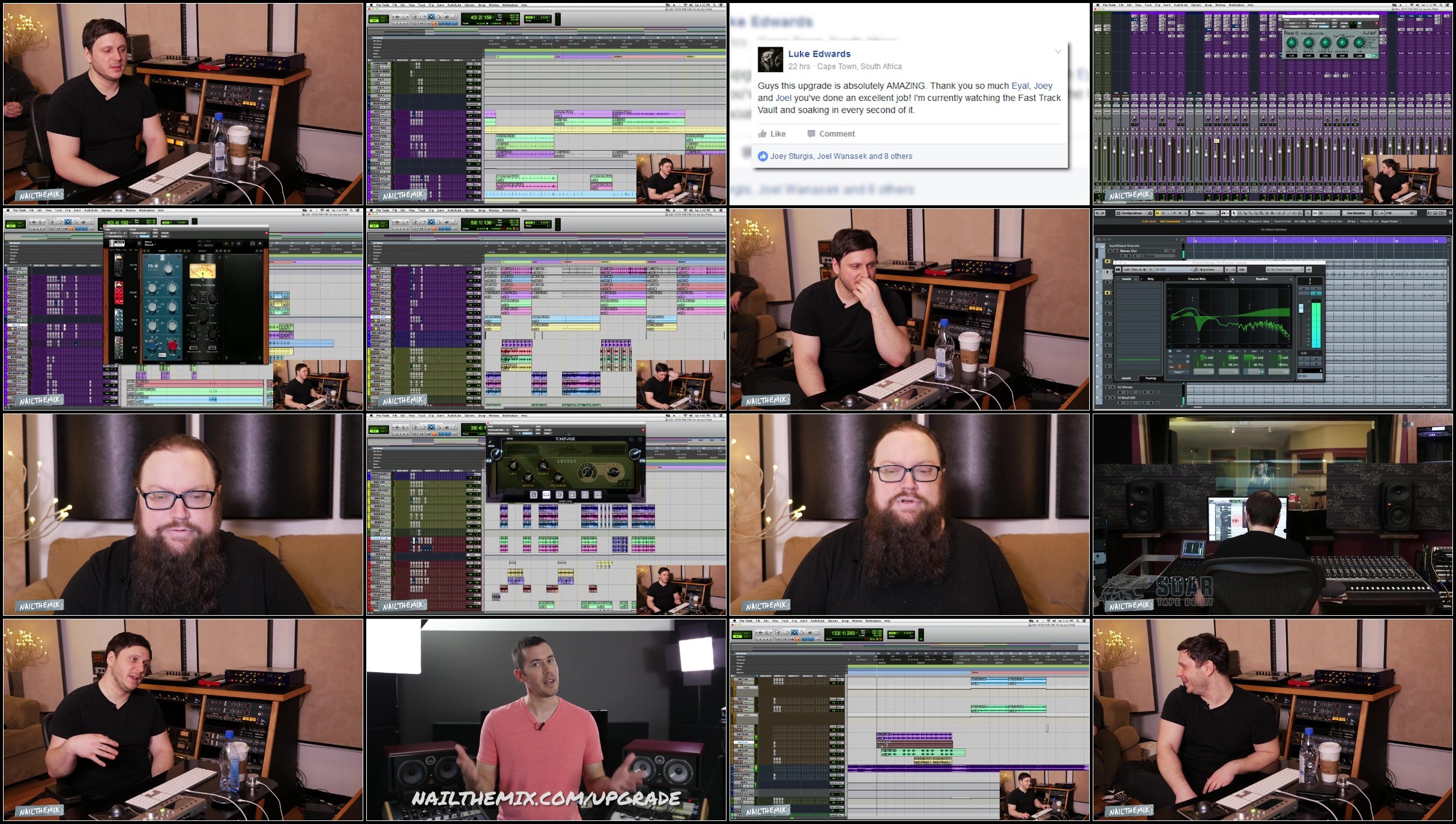The width and height of the screenshot is (1456, 824).
Task: Open the 'Joey Sturgis, Joel Wanasek and 8 others' link
Action: 841,156
